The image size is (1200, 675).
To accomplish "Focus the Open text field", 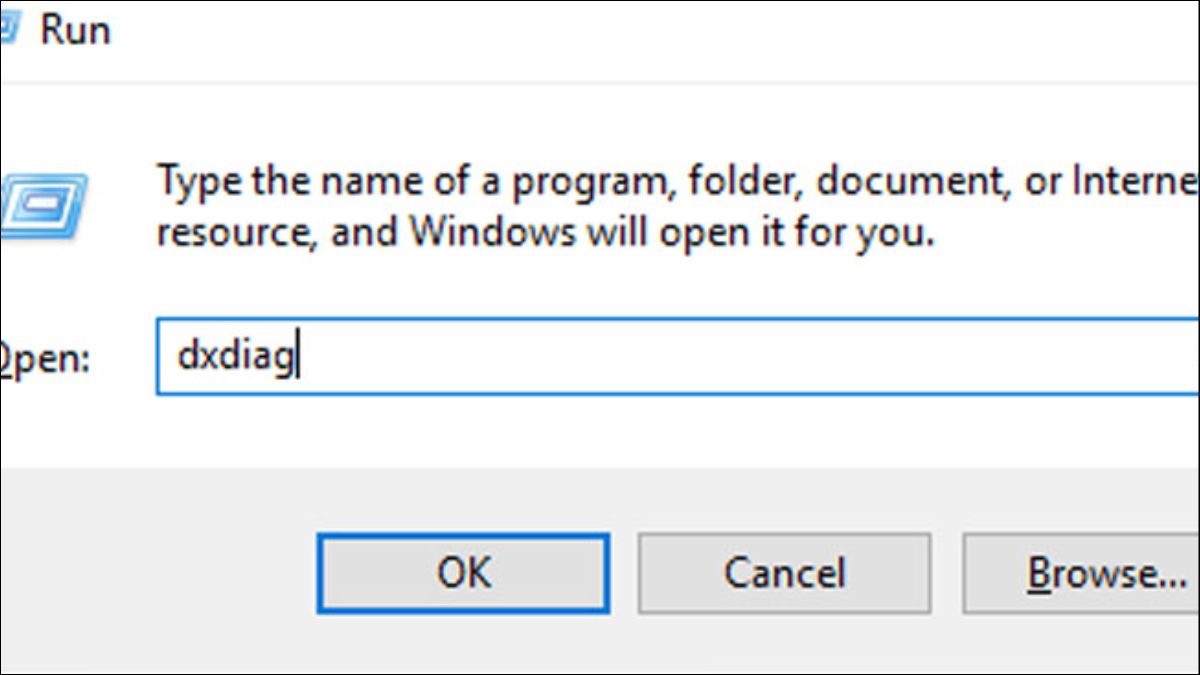I will [677, 357].
